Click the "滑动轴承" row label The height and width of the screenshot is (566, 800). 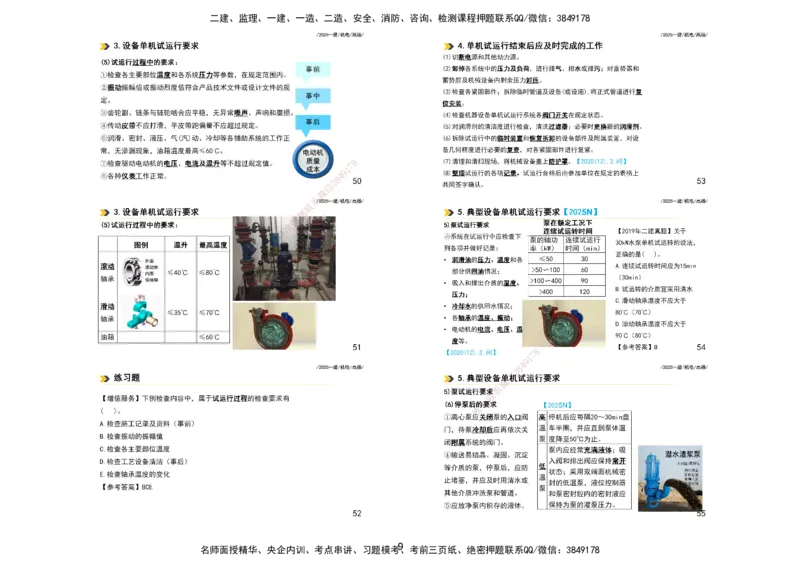107,312
